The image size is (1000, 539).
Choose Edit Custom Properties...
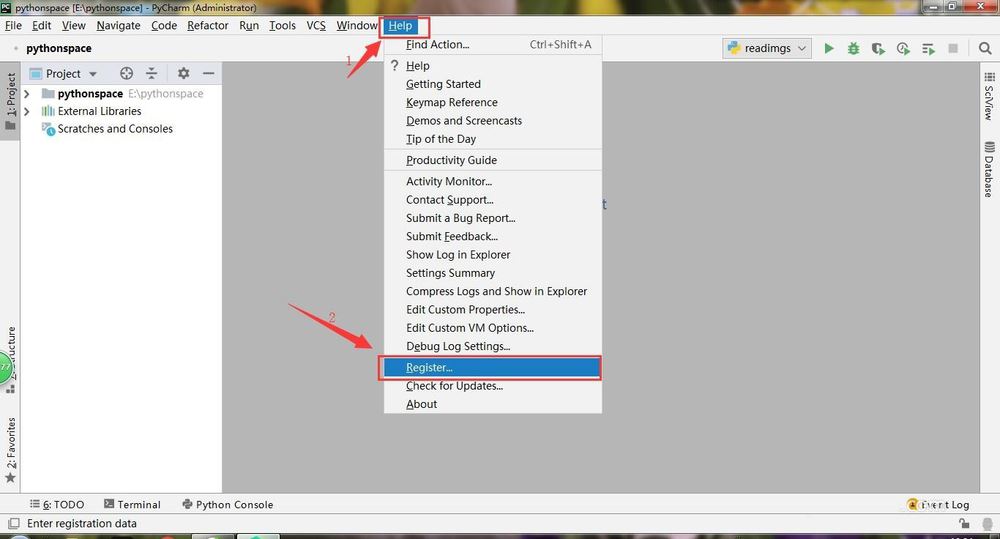click(x=493, y=310)
